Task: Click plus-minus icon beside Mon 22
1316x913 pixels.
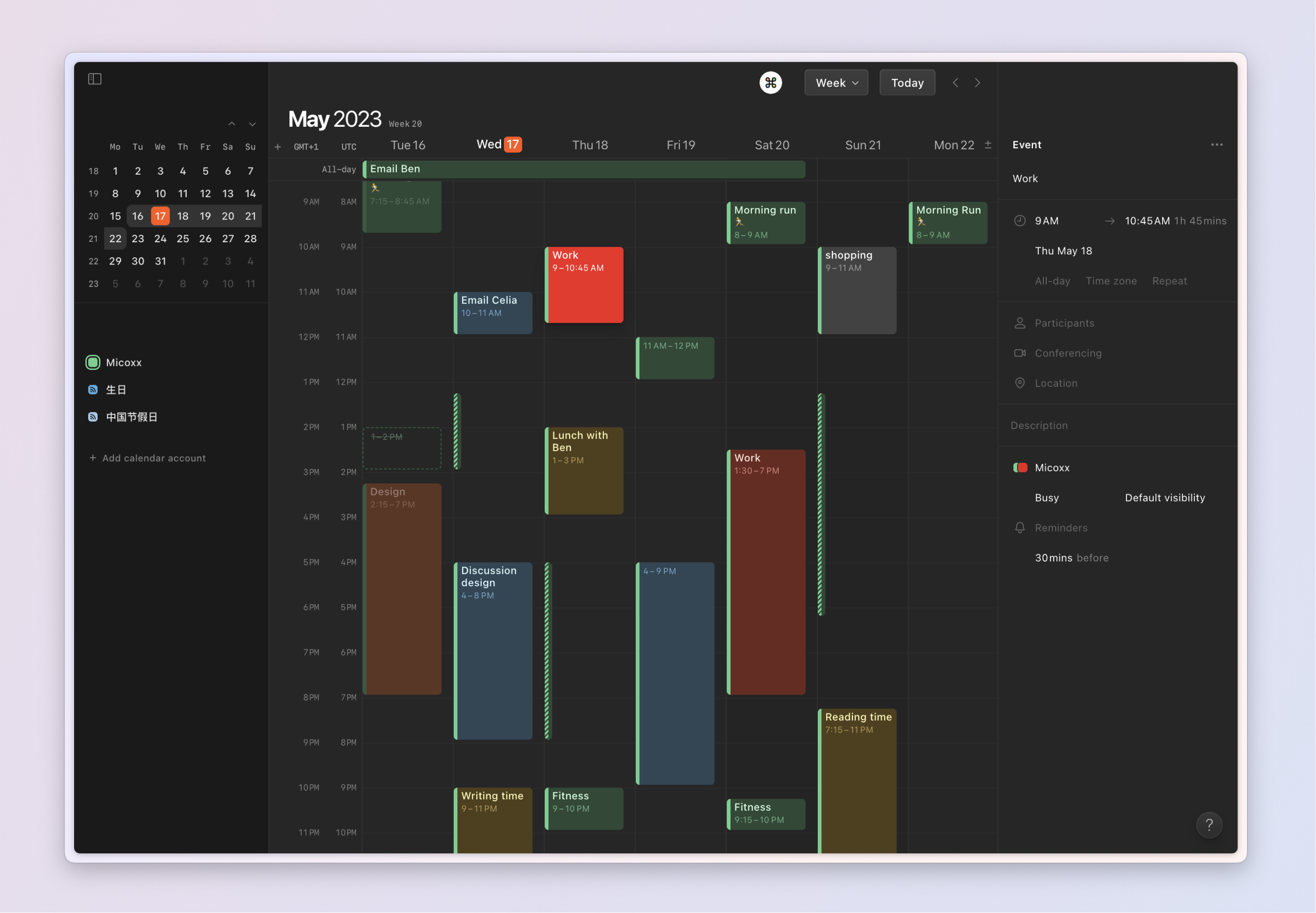Action: point(988,145)
